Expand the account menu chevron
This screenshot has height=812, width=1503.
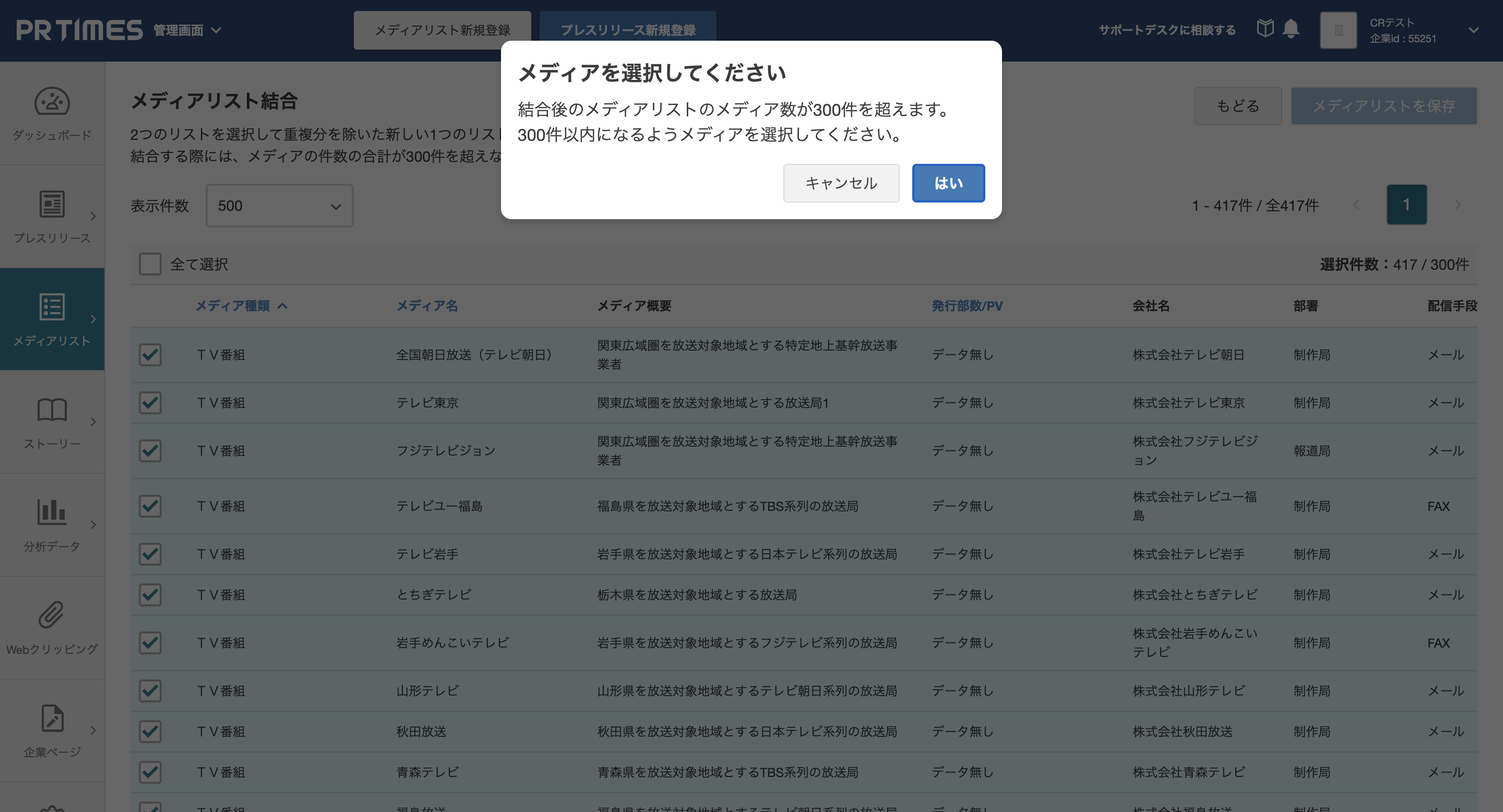1473,30
